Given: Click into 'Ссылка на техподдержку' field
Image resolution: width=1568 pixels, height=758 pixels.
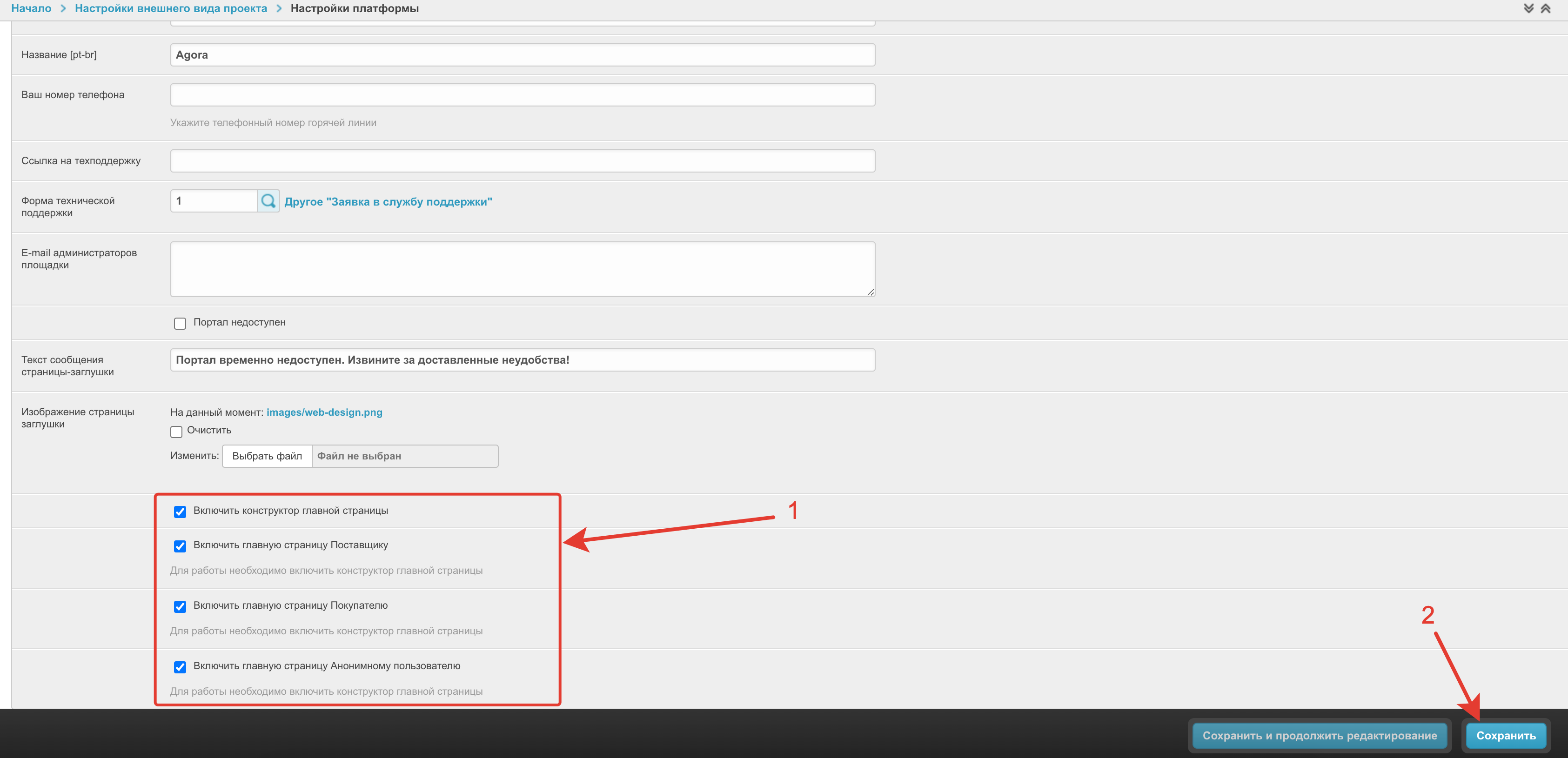Looking at the screenshot, I should coord(522,160).
